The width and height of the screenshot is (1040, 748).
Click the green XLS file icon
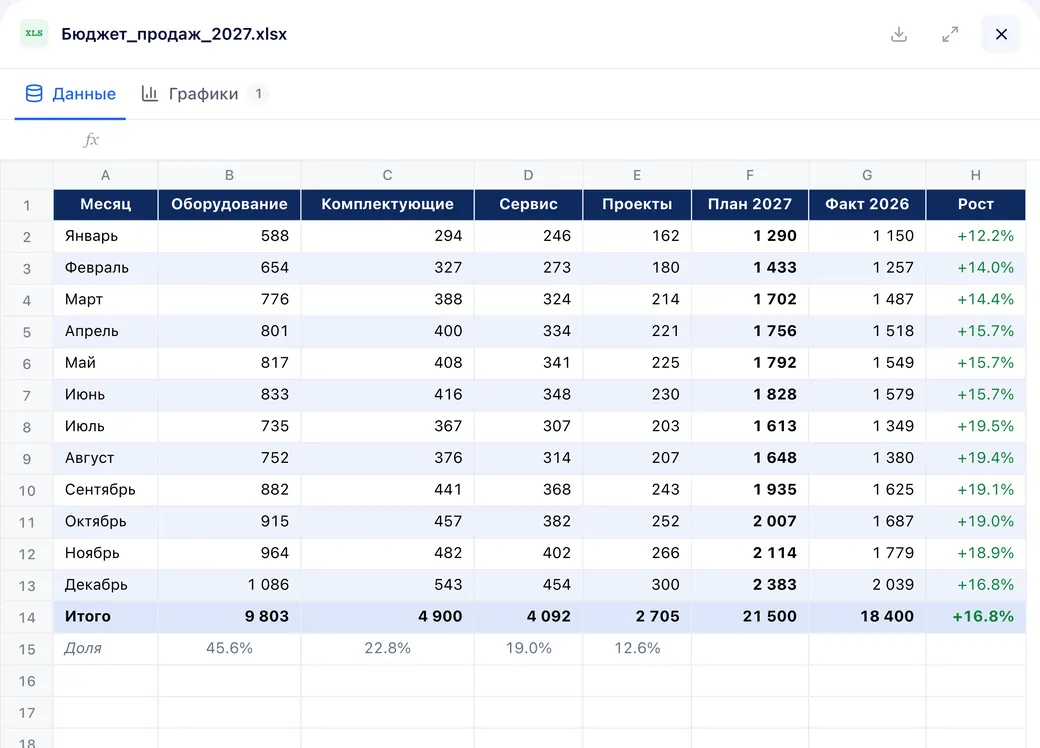tap(34, 34)
